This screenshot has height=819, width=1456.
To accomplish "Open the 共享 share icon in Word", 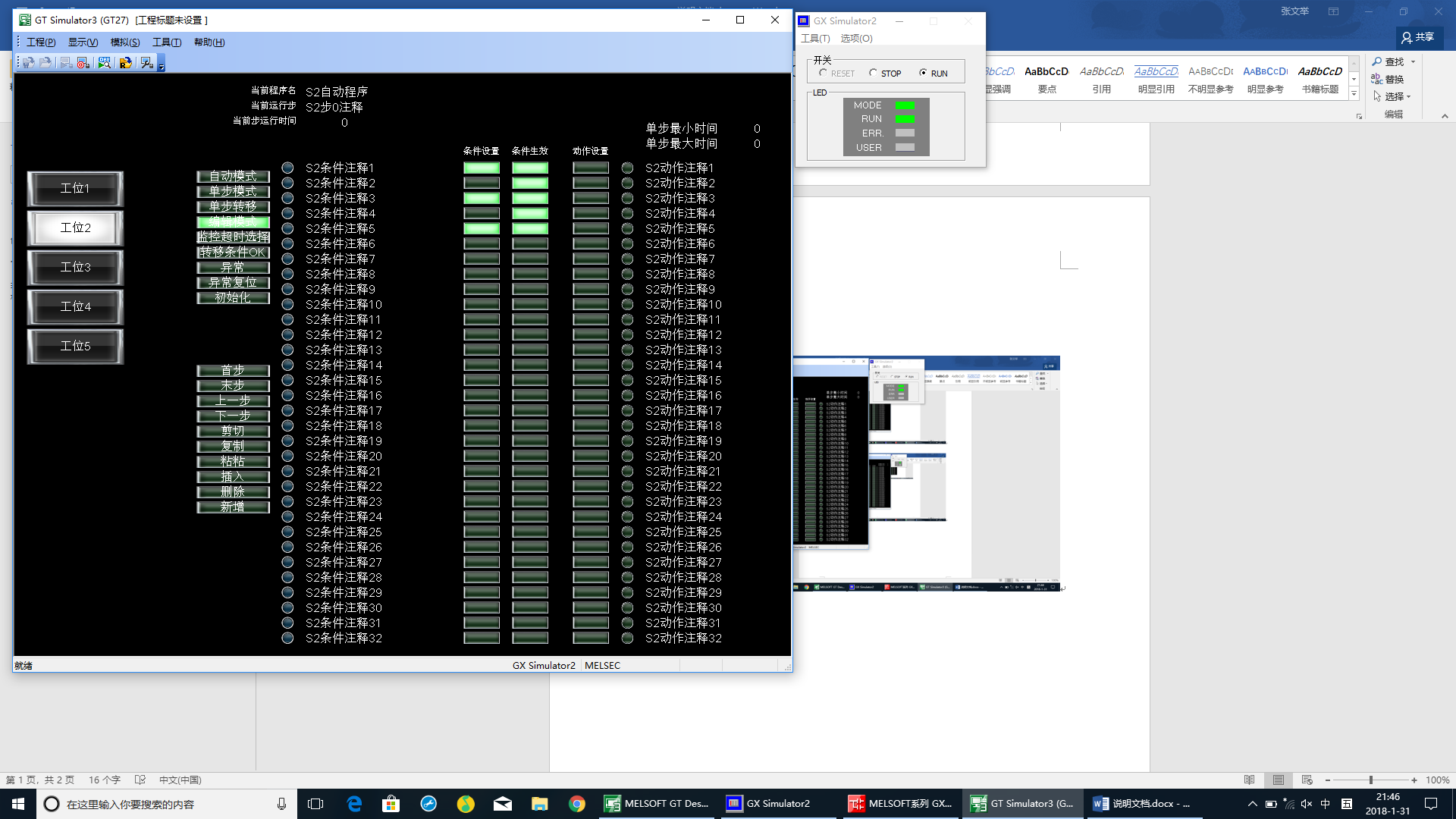I will pos(1407,37).
